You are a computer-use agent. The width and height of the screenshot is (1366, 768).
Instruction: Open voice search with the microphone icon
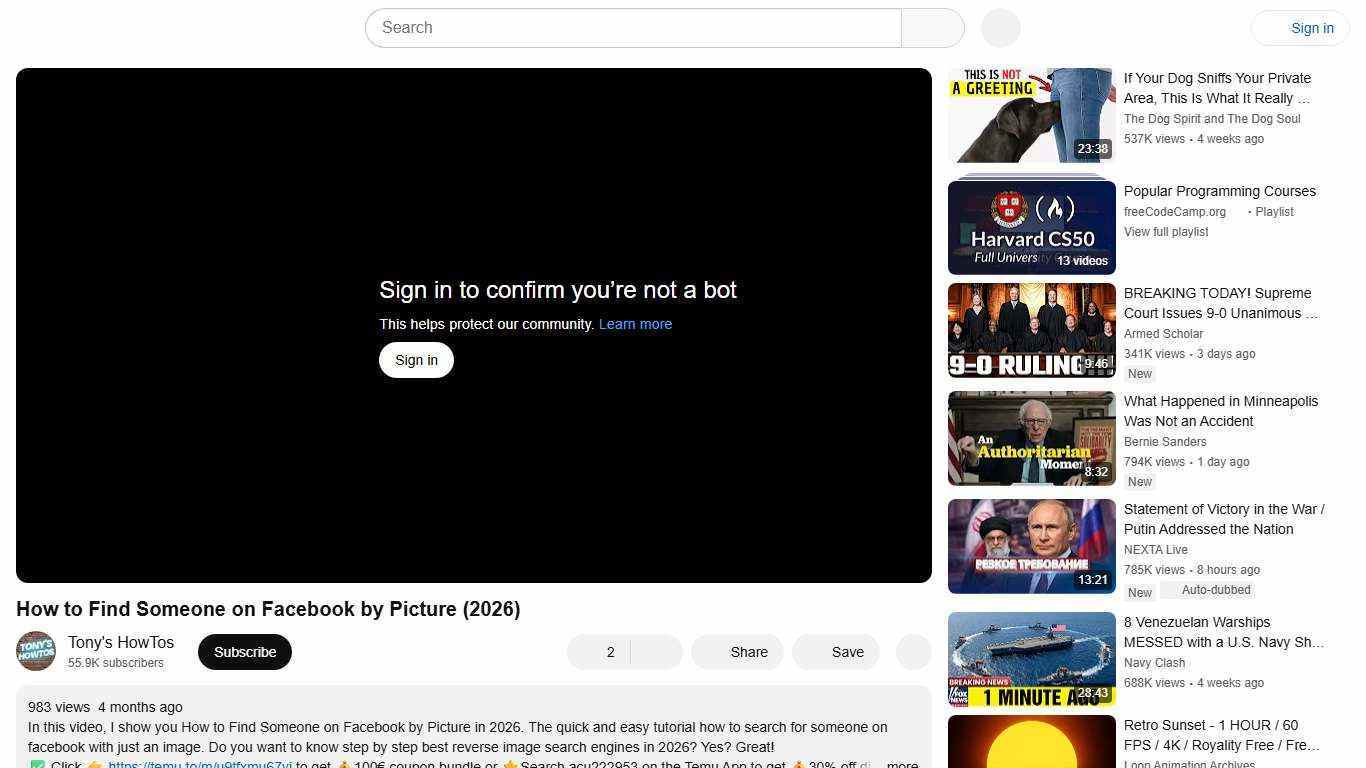point(999,27)
